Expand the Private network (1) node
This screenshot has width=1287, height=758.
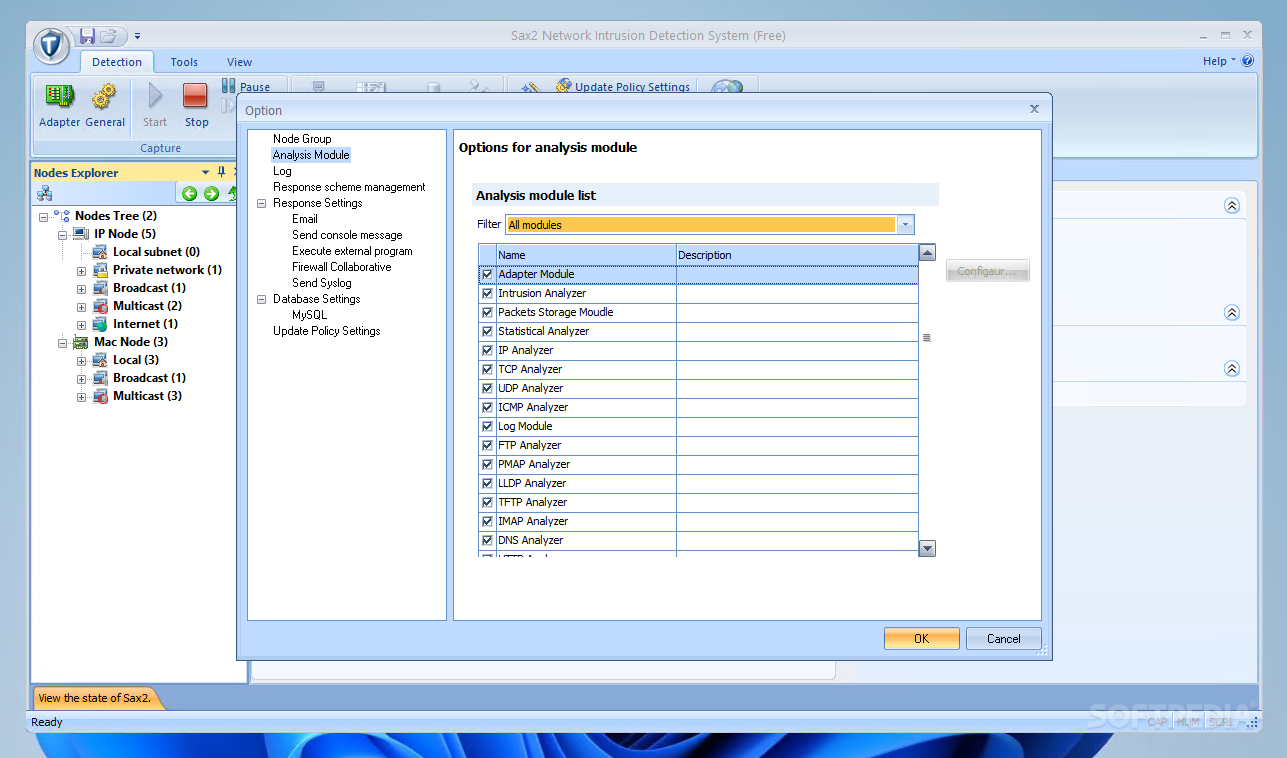click(81, 270)
